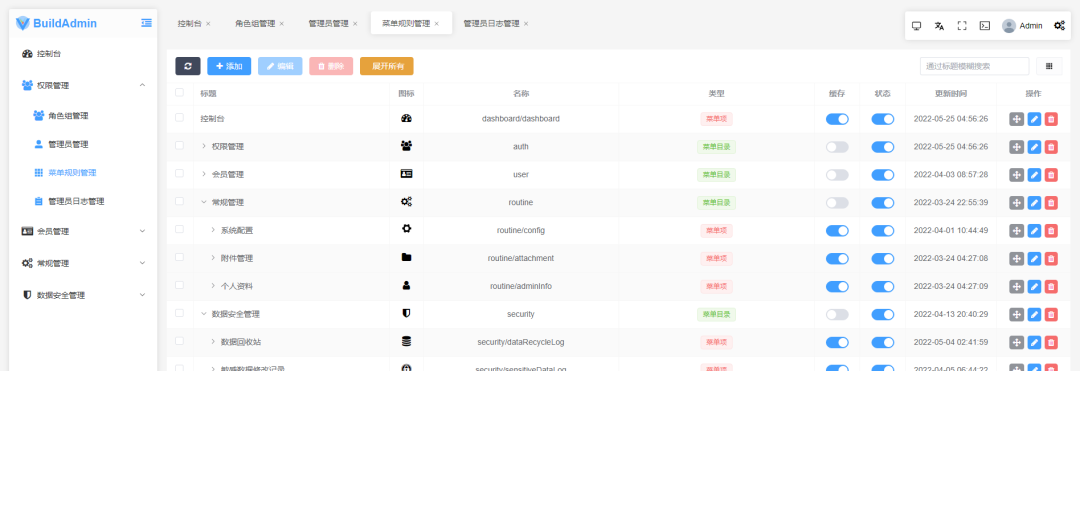Click delete trash icon in 附件管理 row
This screenshot has height=530, width=1080.
tap(1051, 258)
